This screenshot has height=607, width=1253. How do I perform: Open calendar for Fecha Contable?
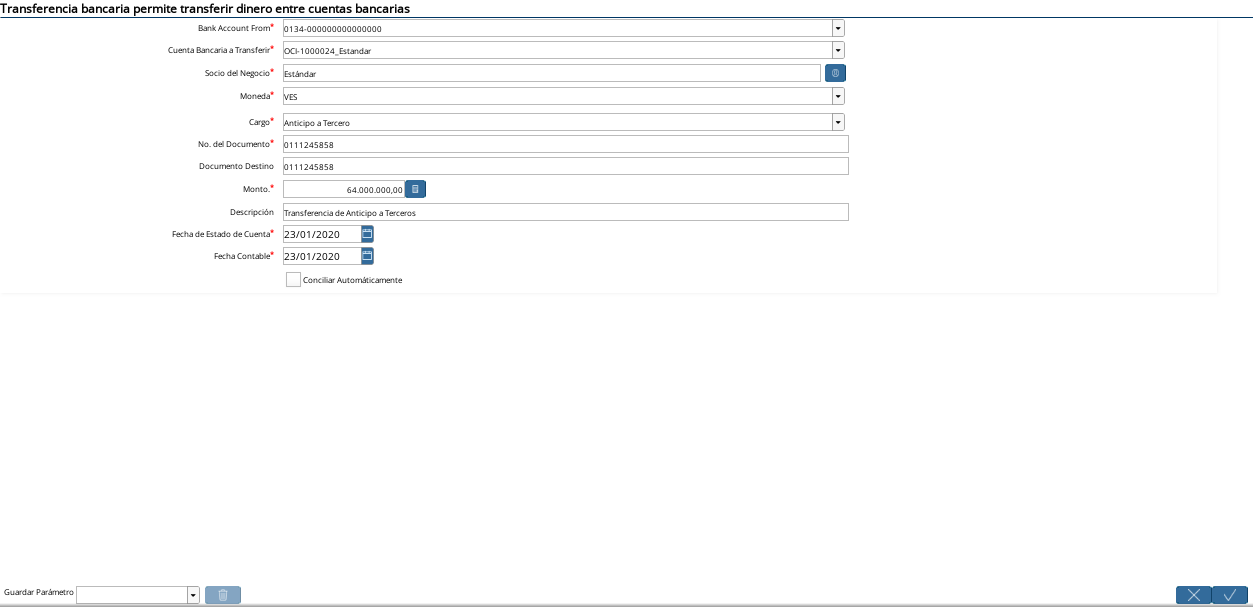(367, 256)
